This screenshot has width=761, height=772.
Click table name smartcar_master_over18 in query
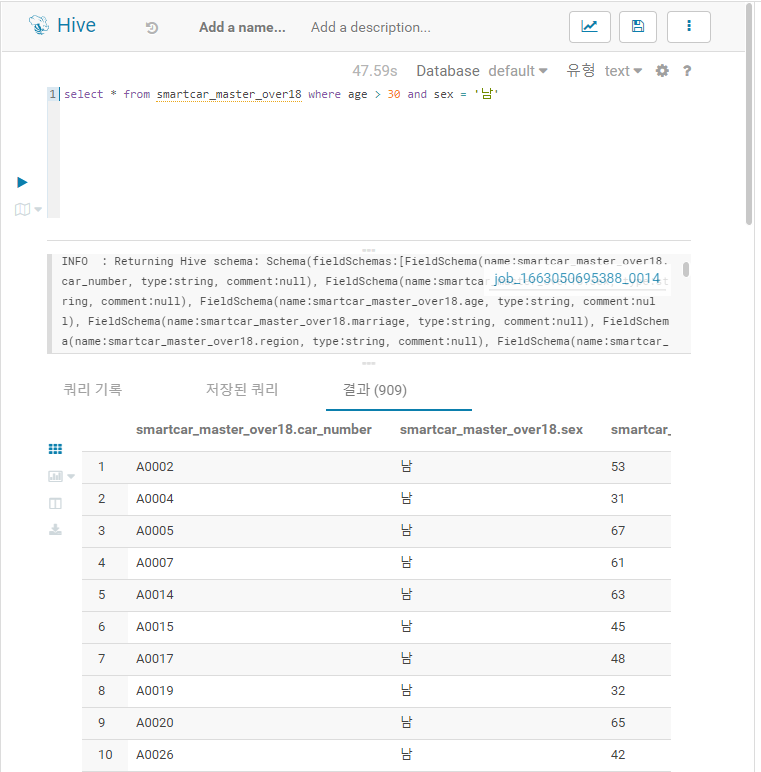pyautogui.click(x=229, y=94)
